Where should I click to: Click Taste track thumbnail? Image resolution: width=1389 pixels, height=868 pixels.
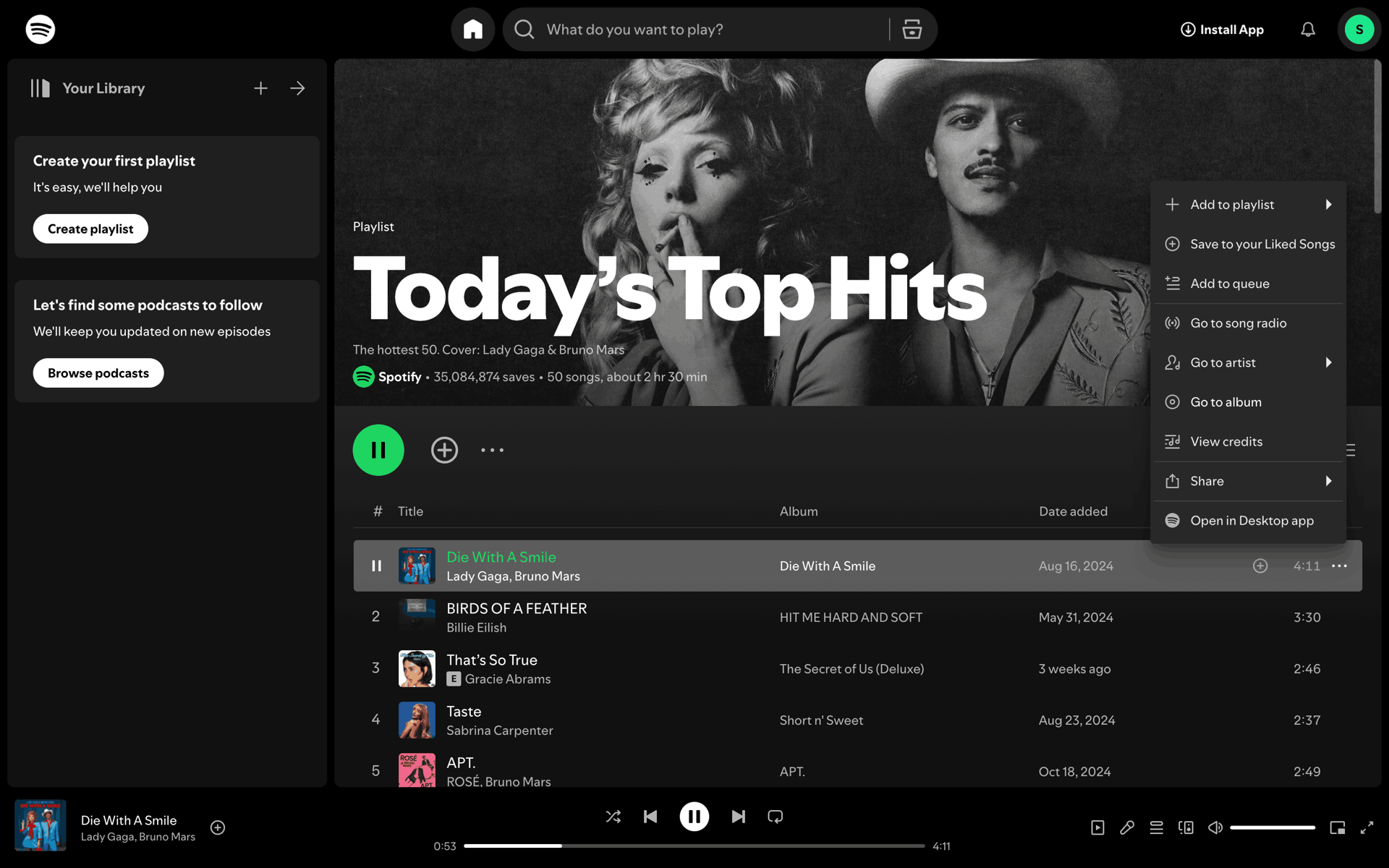(x=417, y=720)
